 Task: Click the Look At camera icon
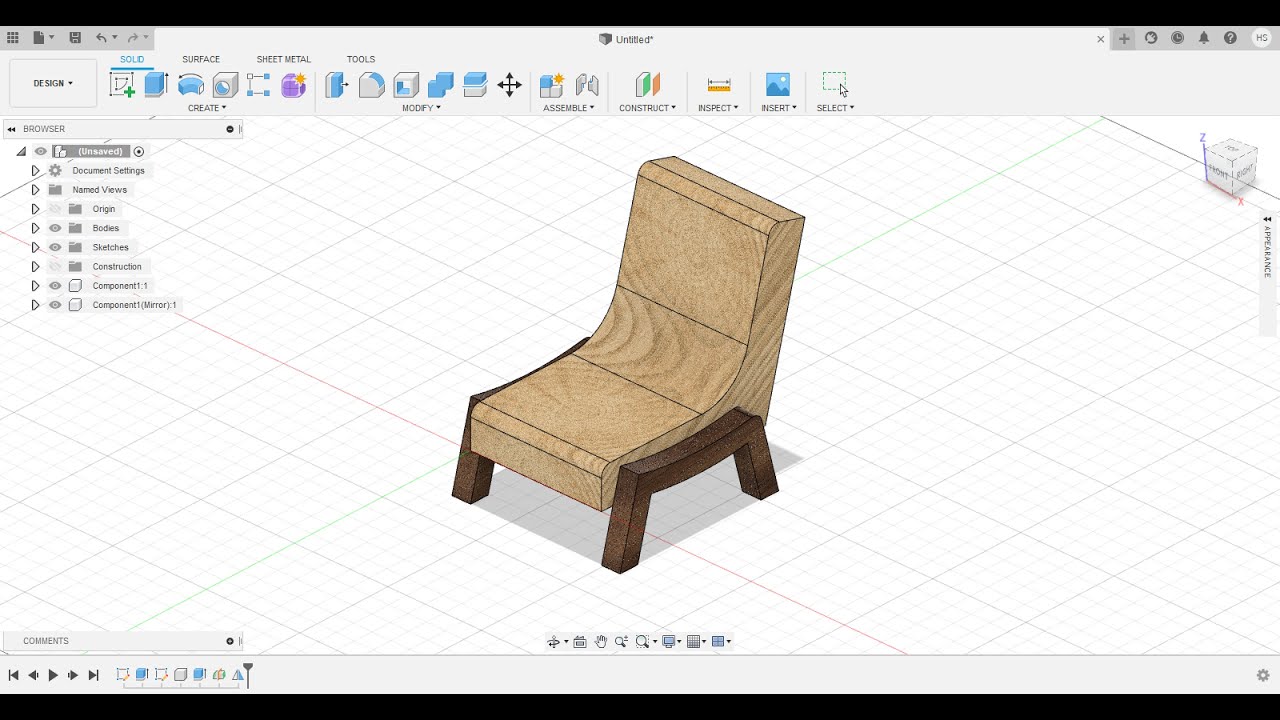pyautogui.click(x=580, y=642)
